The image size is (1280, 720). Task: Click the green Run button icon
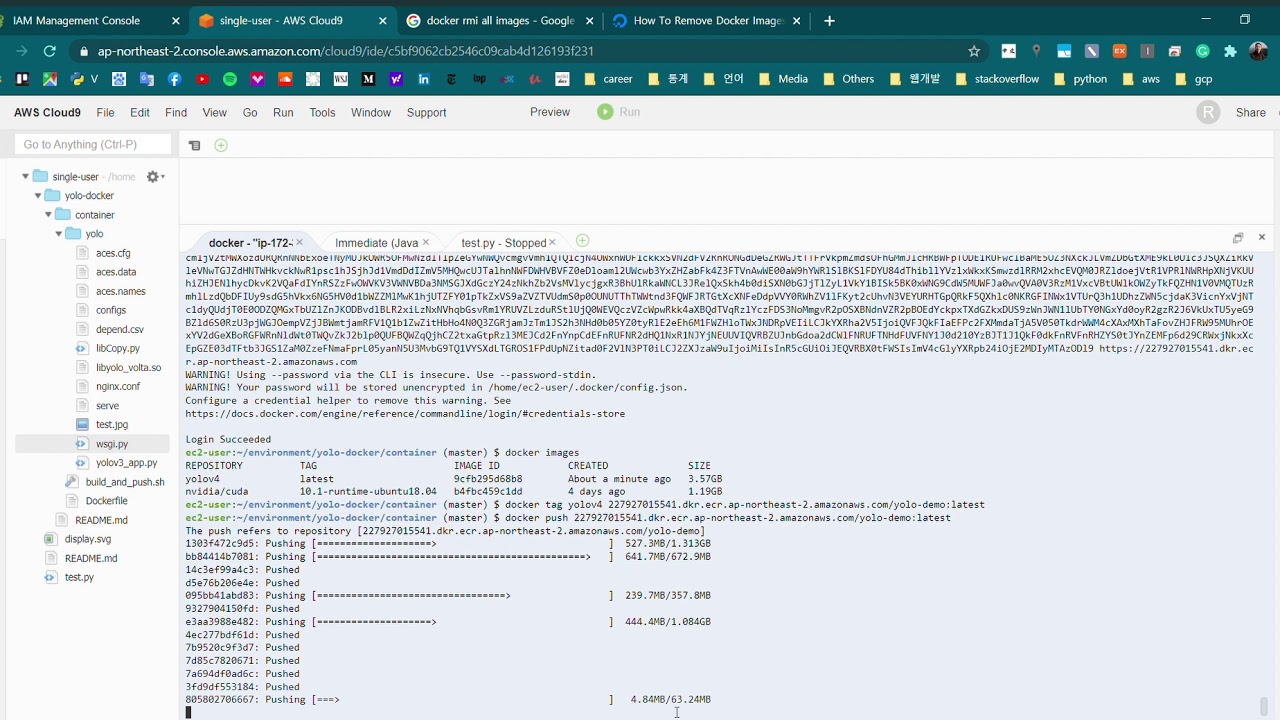pos(605,112)
